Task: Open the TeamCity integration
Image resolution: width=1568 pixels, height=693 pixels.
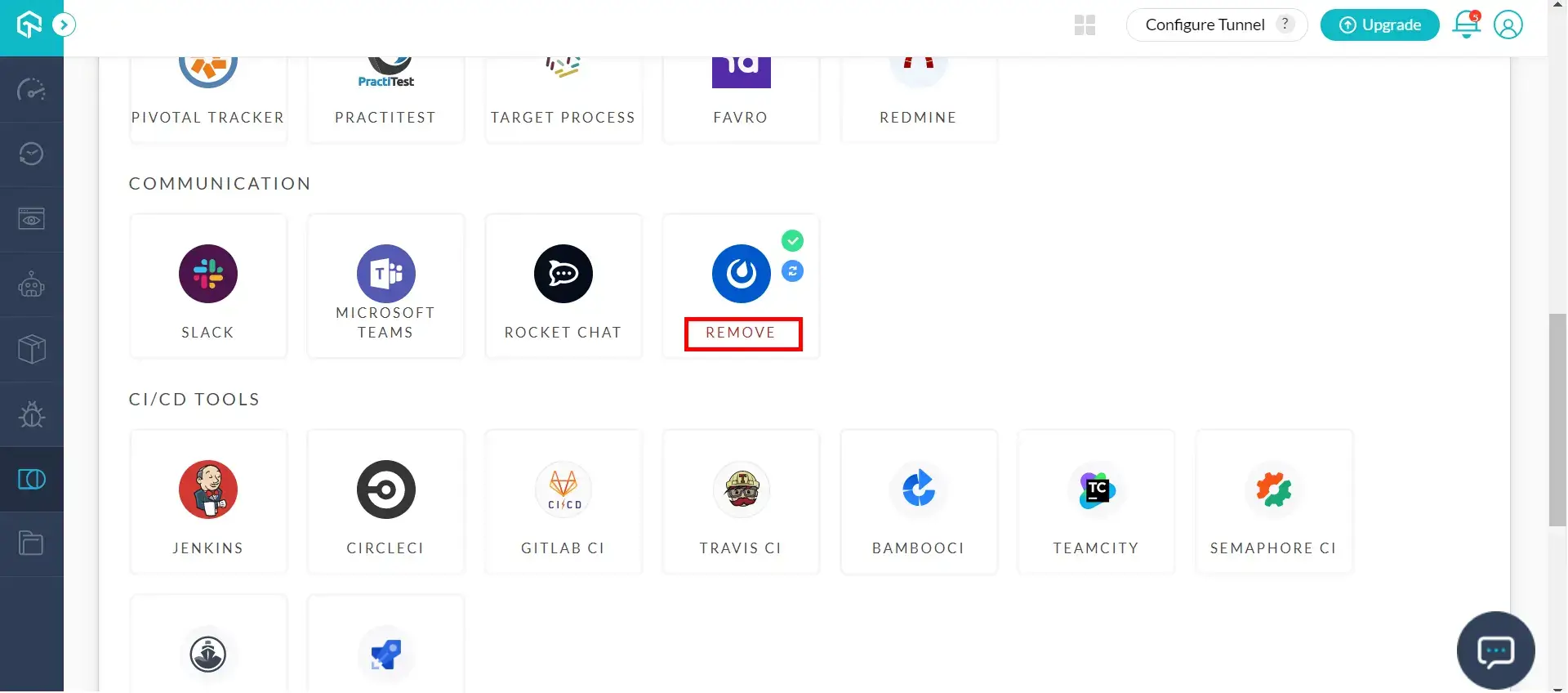Action: pyautogui.click(x=1096, y=490)
